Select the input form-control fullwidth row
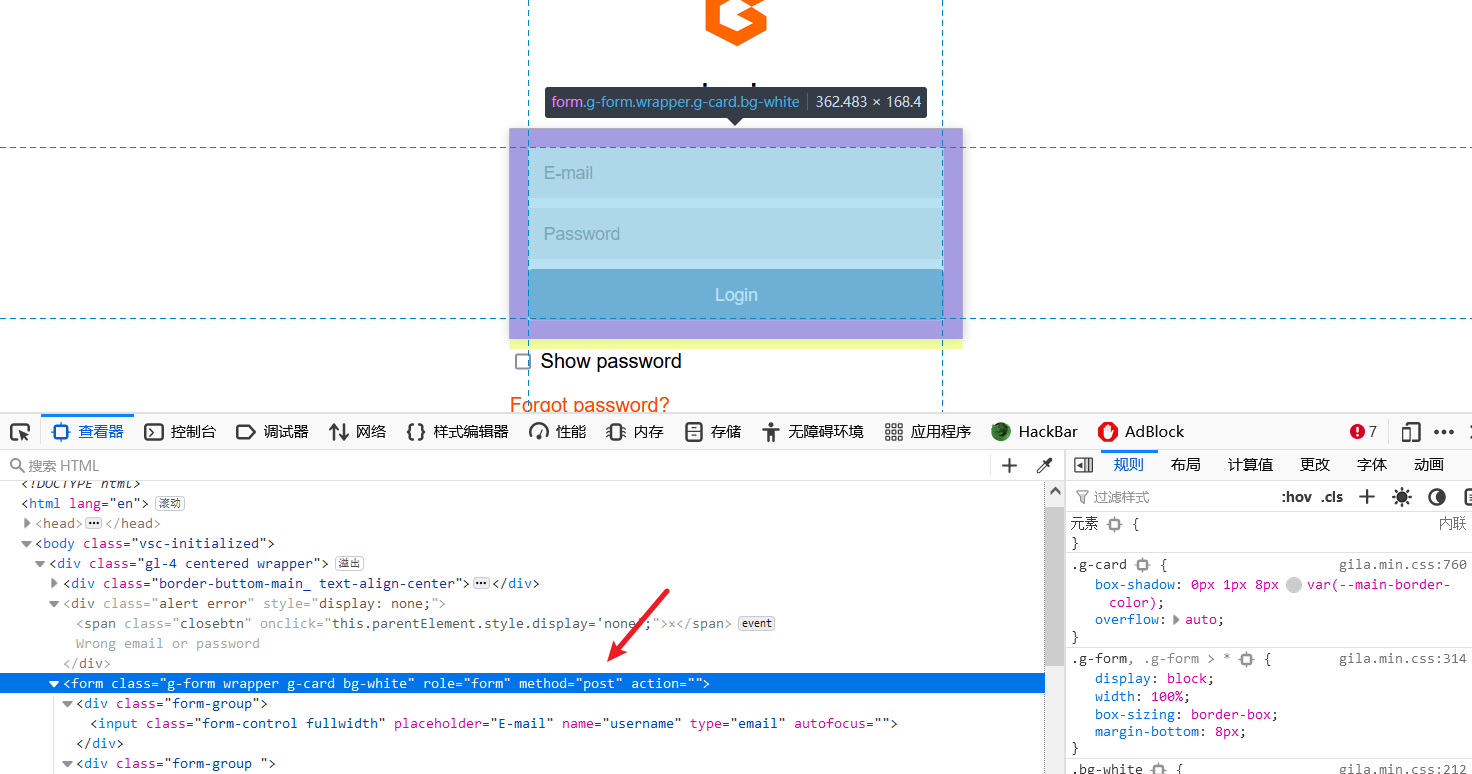Viewport: 1472px width, 774px height. [x=522, y=724]
